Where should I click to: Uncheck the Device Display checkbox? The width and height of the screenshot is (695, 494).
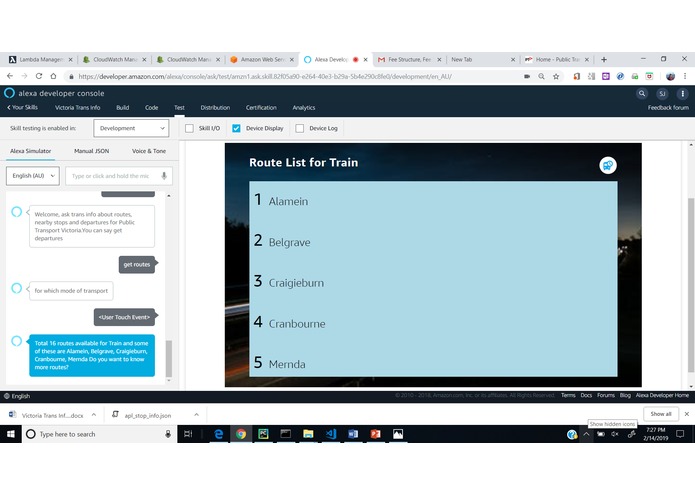pos(236,128)
